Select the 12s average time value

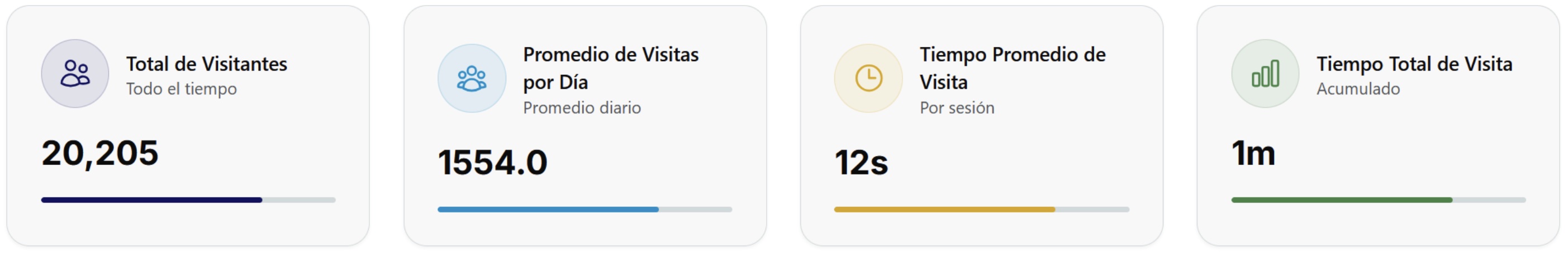pyautogui.click(x=861, y=163)
